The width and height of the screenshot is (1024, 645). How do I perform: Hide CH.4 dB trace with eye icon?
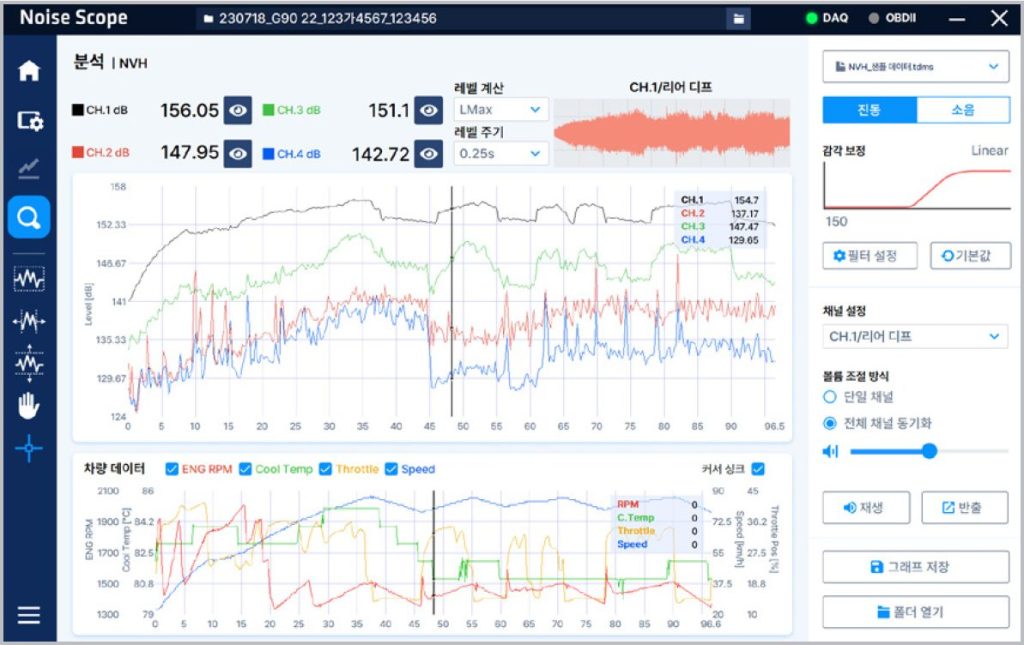coord(429,153)
